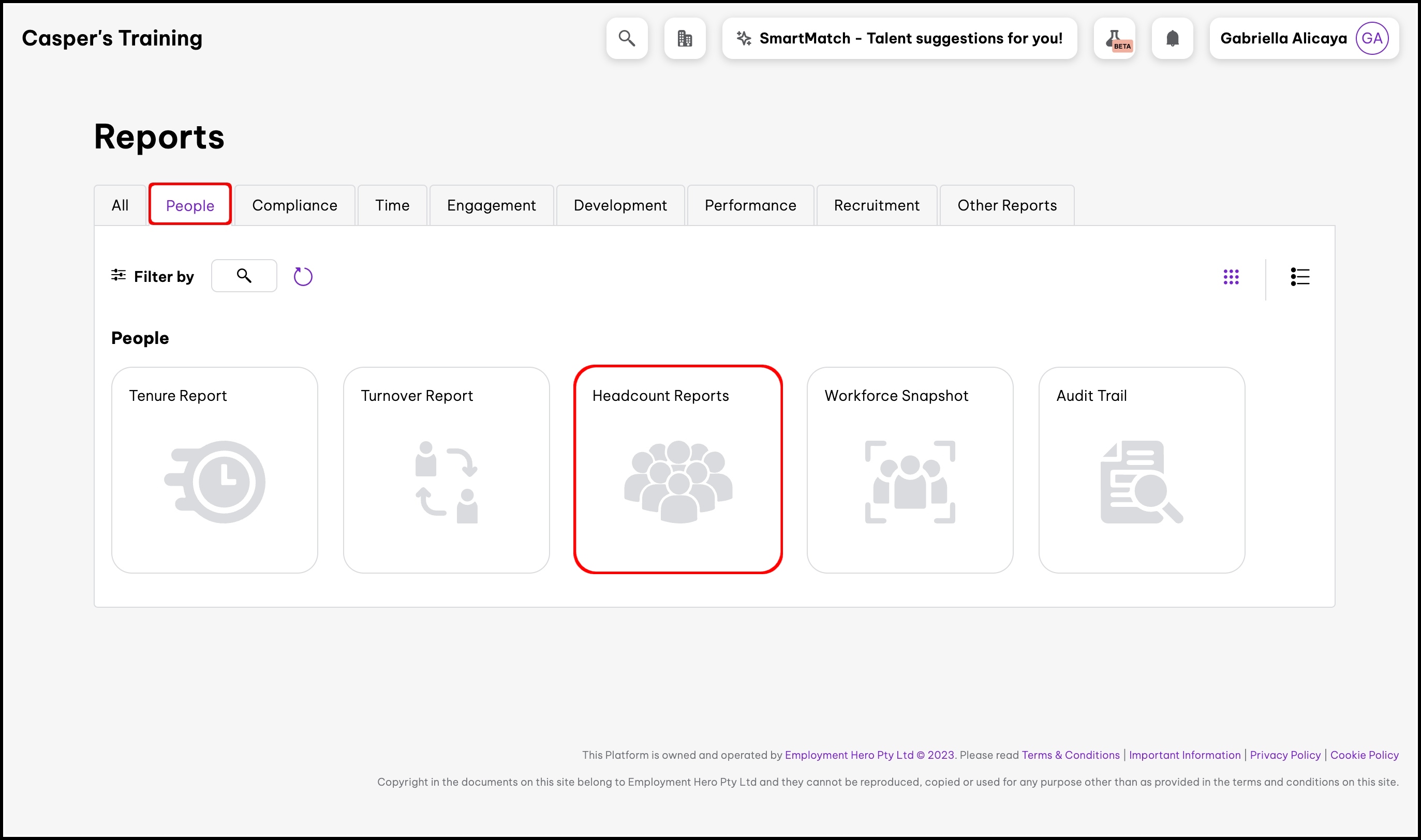
Task: Open SmartMatch talent suggestions
Action: pyautogui.click(x=899, y=38)
